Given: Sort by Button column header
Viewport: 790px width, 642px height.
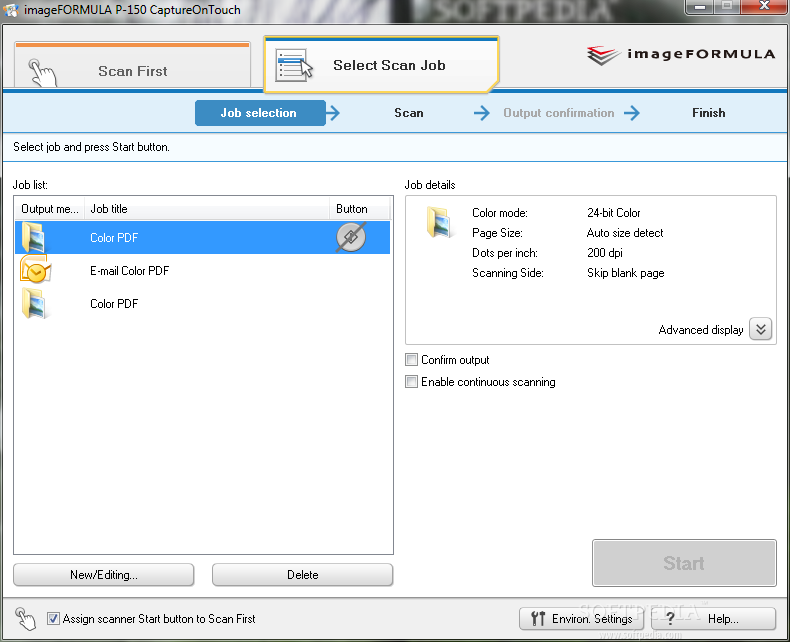Looking at the screenshot, I should pyautogui.click(x=360, y=209).
